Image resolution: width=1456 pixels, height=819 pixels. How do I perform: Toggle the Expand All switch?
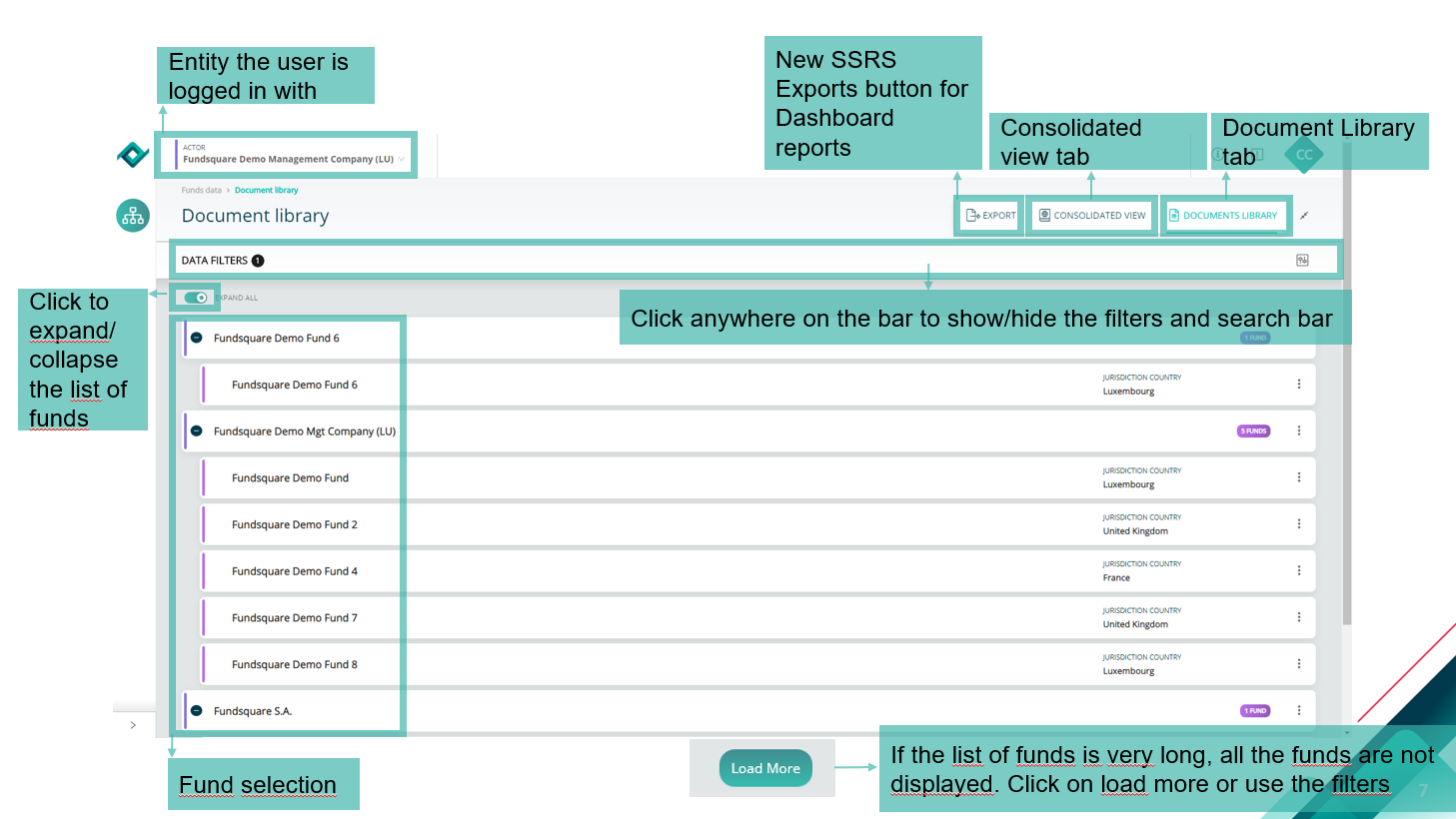coord(196,298)
